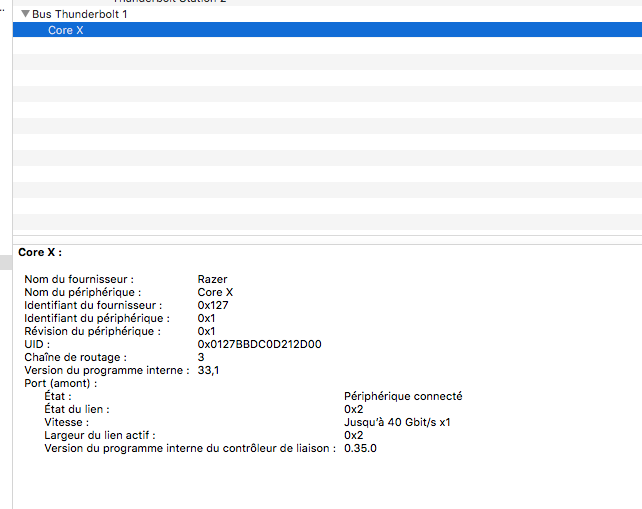Collapse the Bus Thunderbolt 1 disclosure triangle
The width and height of the screenshot is (642, 509).
pos(25,14)
